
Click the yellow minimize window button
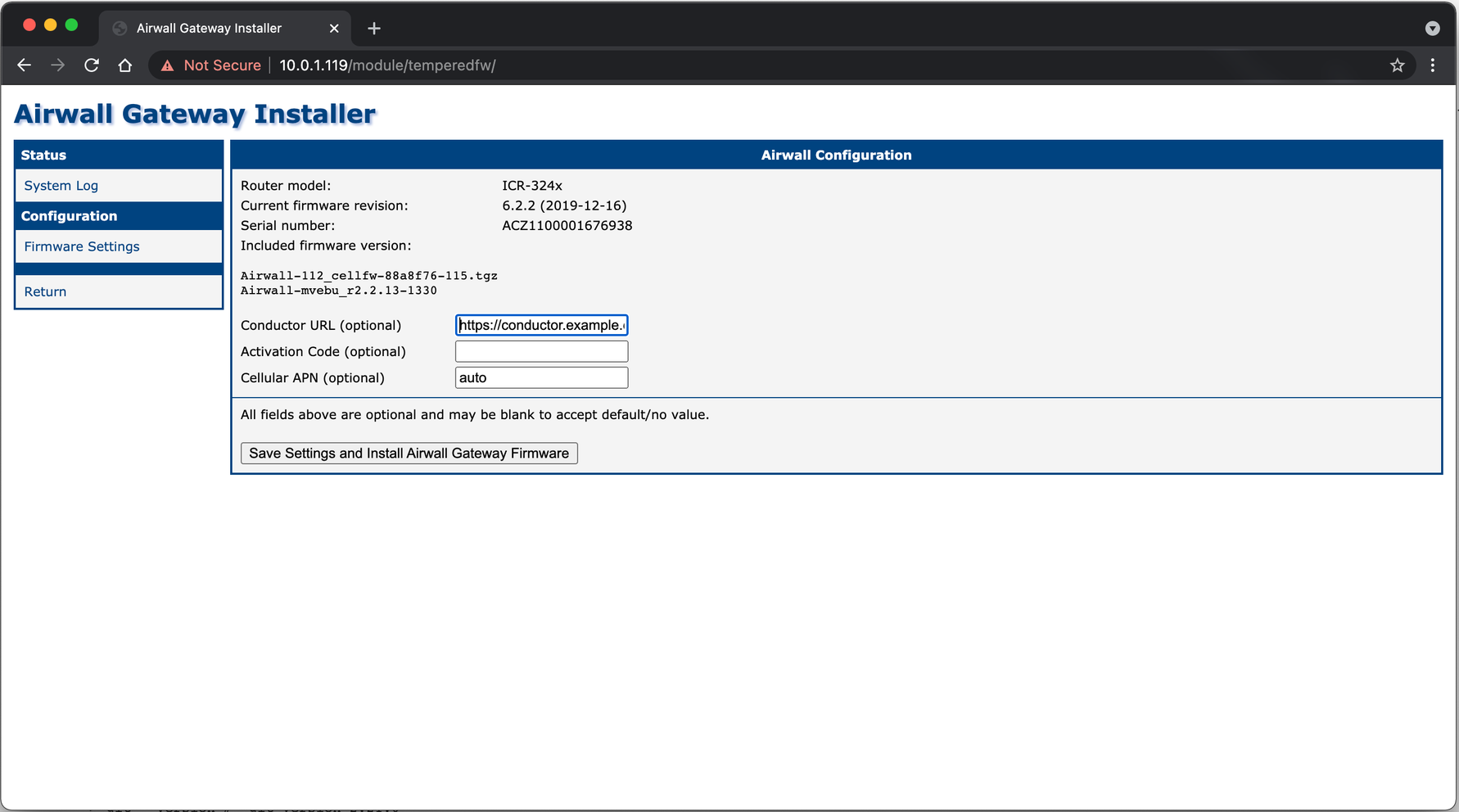50,25
